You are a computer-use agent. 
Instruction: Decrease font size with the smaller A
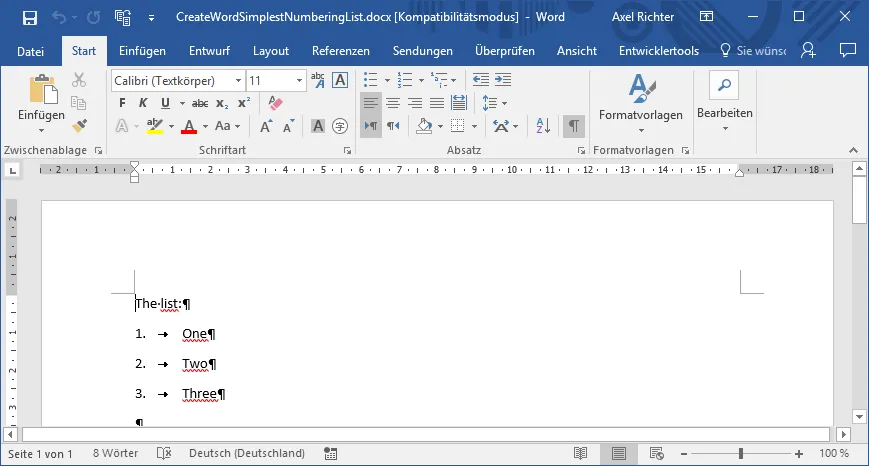pyautogui.click(x=288, y=127)
